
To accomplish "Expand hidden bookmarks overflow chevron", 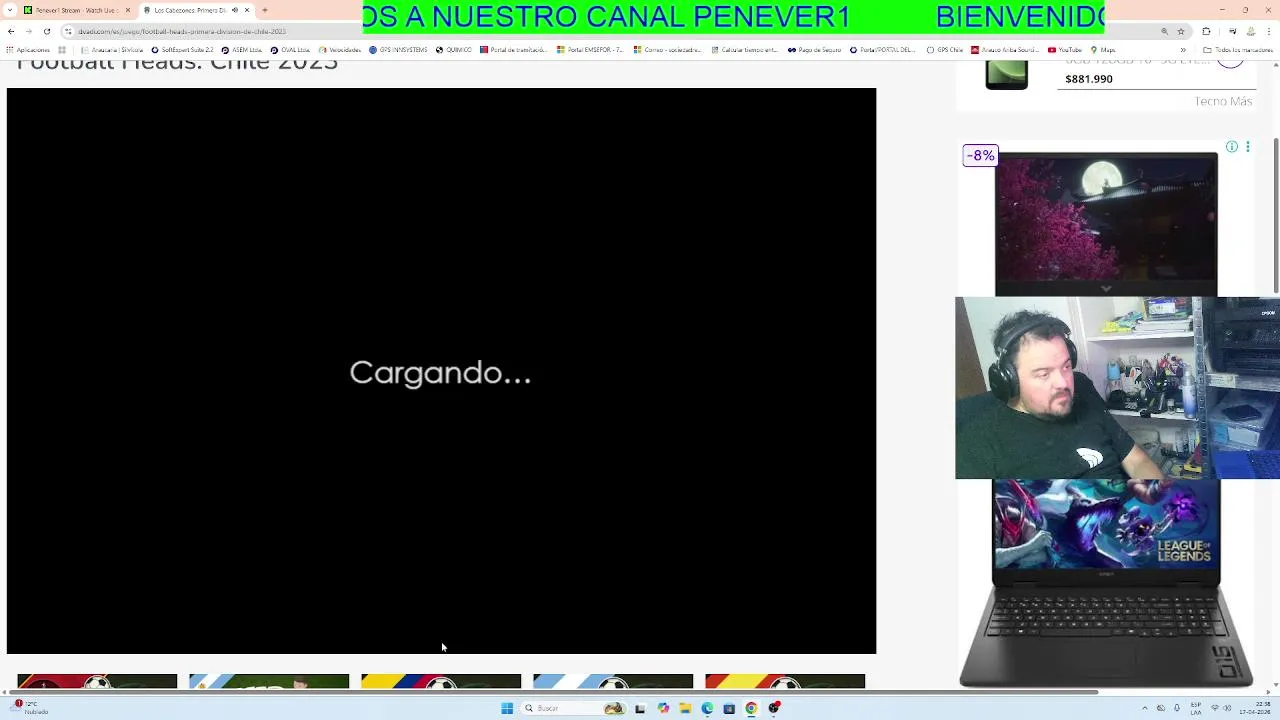I will tap(1183, 50).
